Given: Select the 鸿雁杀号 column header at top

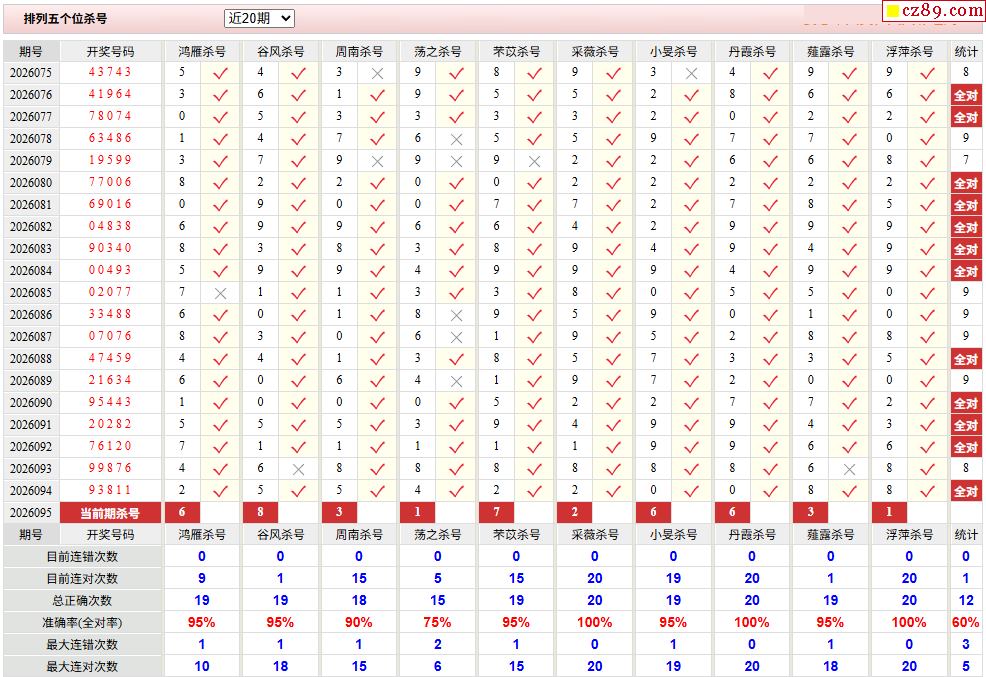Looking at the screenshot, I should pos(202,51).
